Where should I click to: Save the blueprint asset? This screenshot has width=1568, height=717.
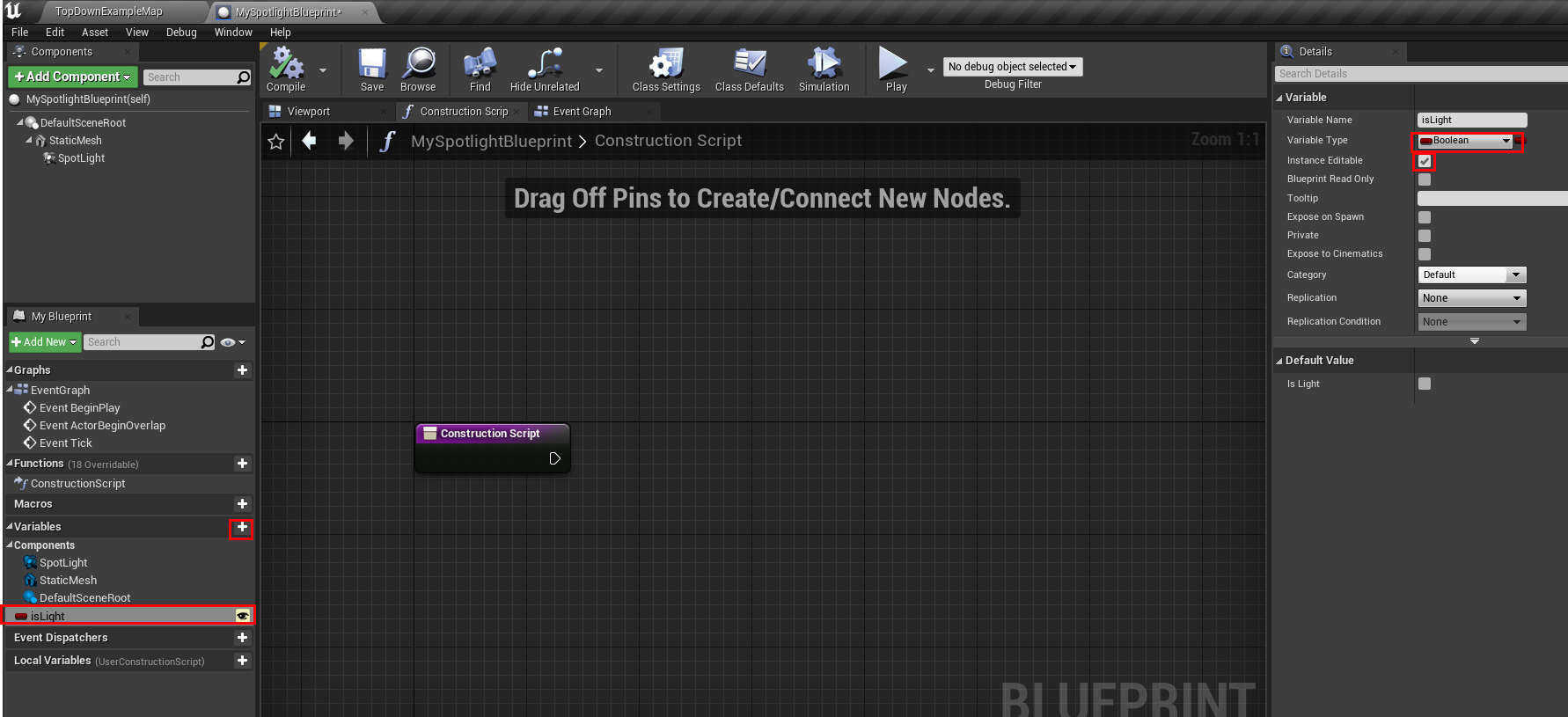372,70
